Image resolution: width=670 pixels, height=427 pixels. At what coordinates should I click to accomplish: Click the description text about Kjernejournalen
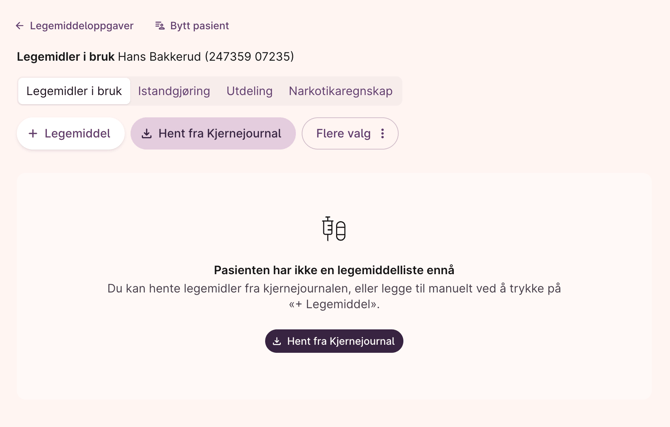334,296
